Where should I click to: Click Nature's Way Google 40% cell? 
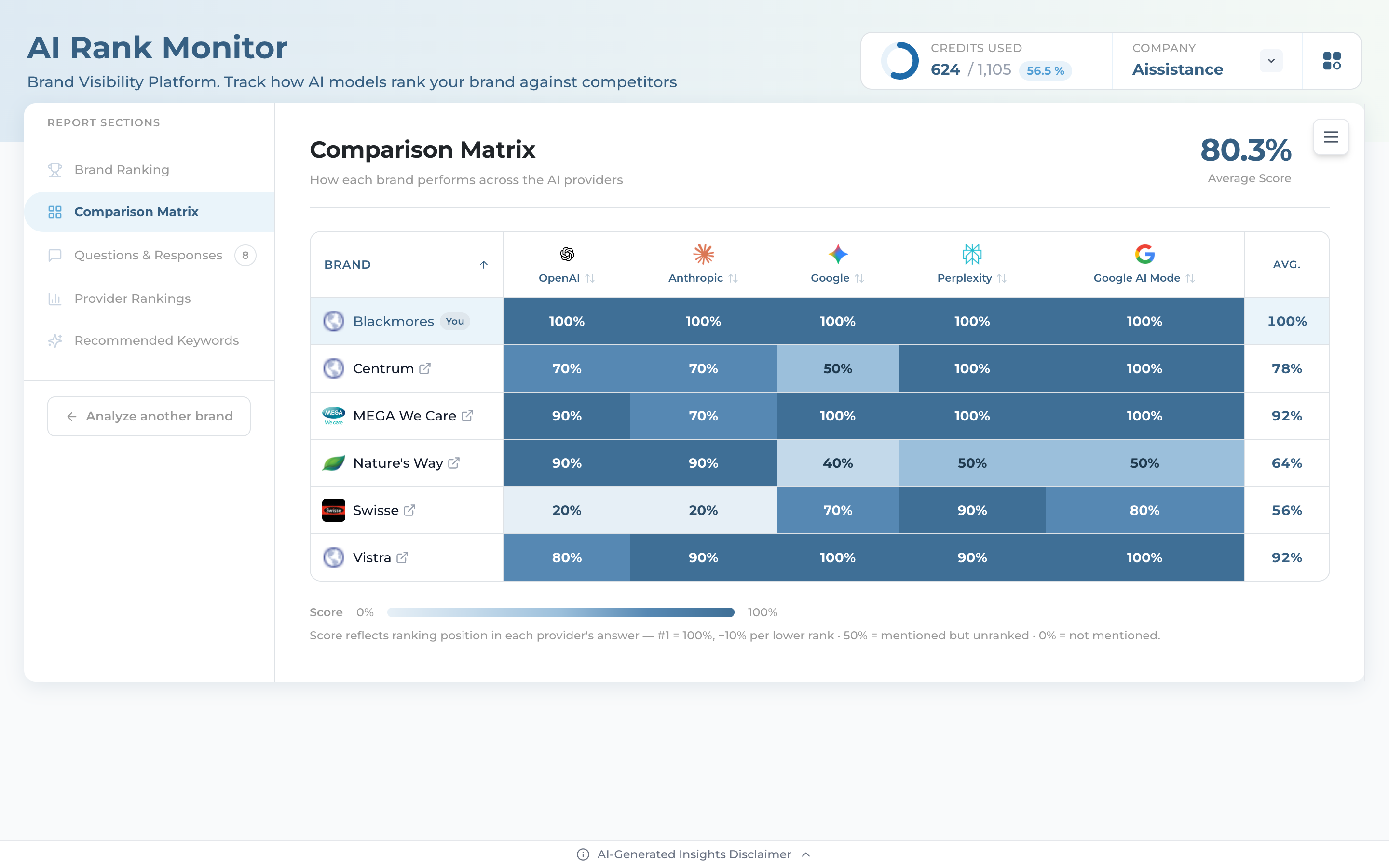(837, 463)
